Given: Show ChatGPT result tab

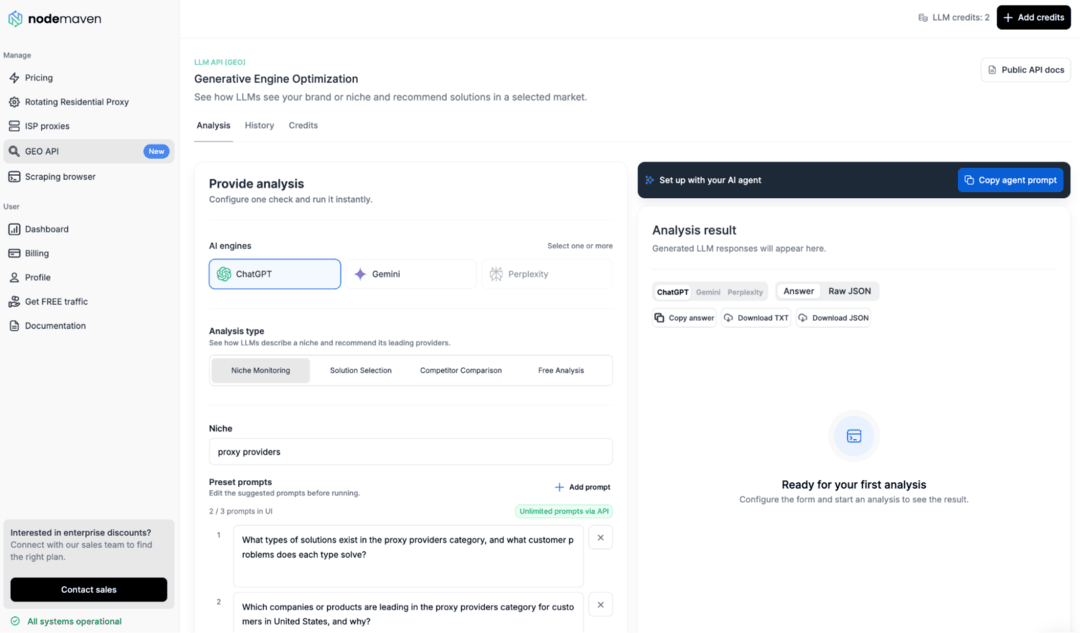Looking at the screenshot, I should coord(672,292).
